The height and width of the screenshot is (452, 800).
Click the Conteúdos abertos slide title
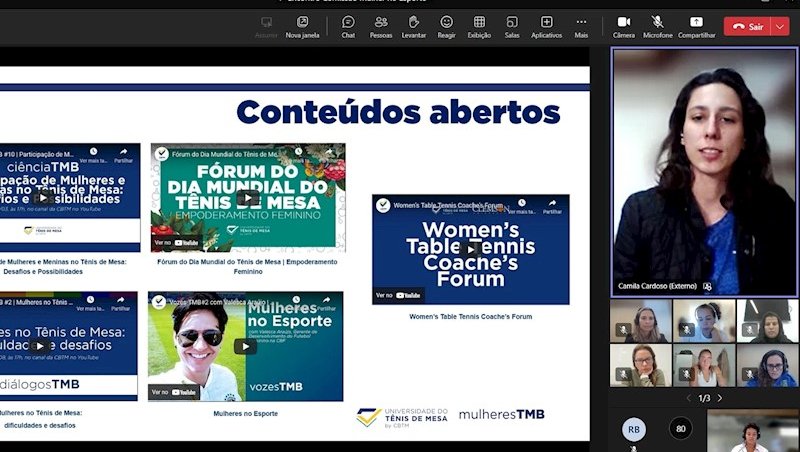click(398, 112)
